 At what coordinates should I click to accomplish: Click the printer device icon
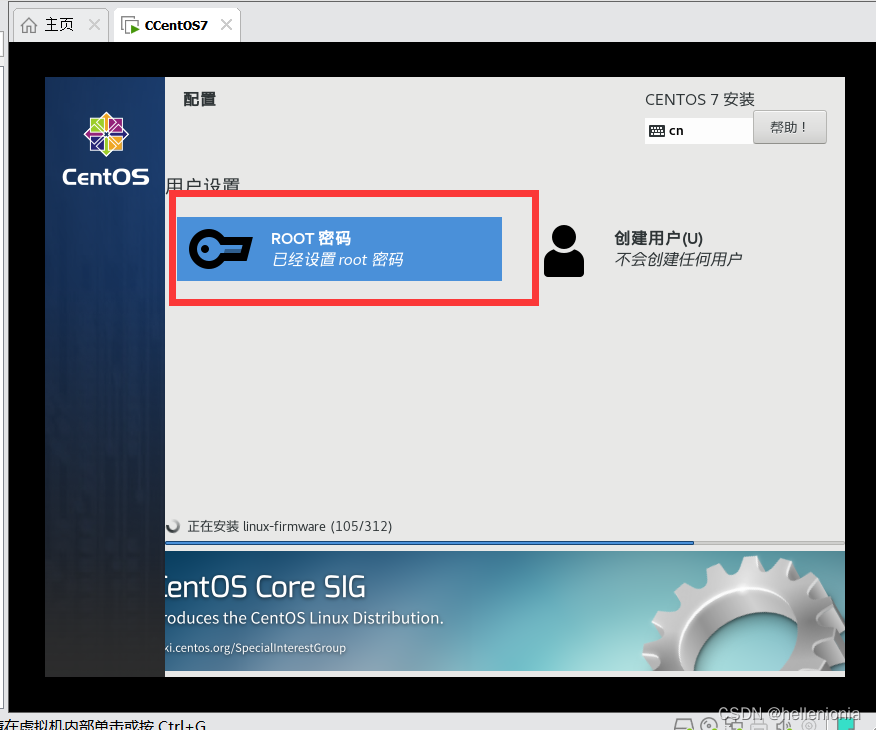coord(760,724)
